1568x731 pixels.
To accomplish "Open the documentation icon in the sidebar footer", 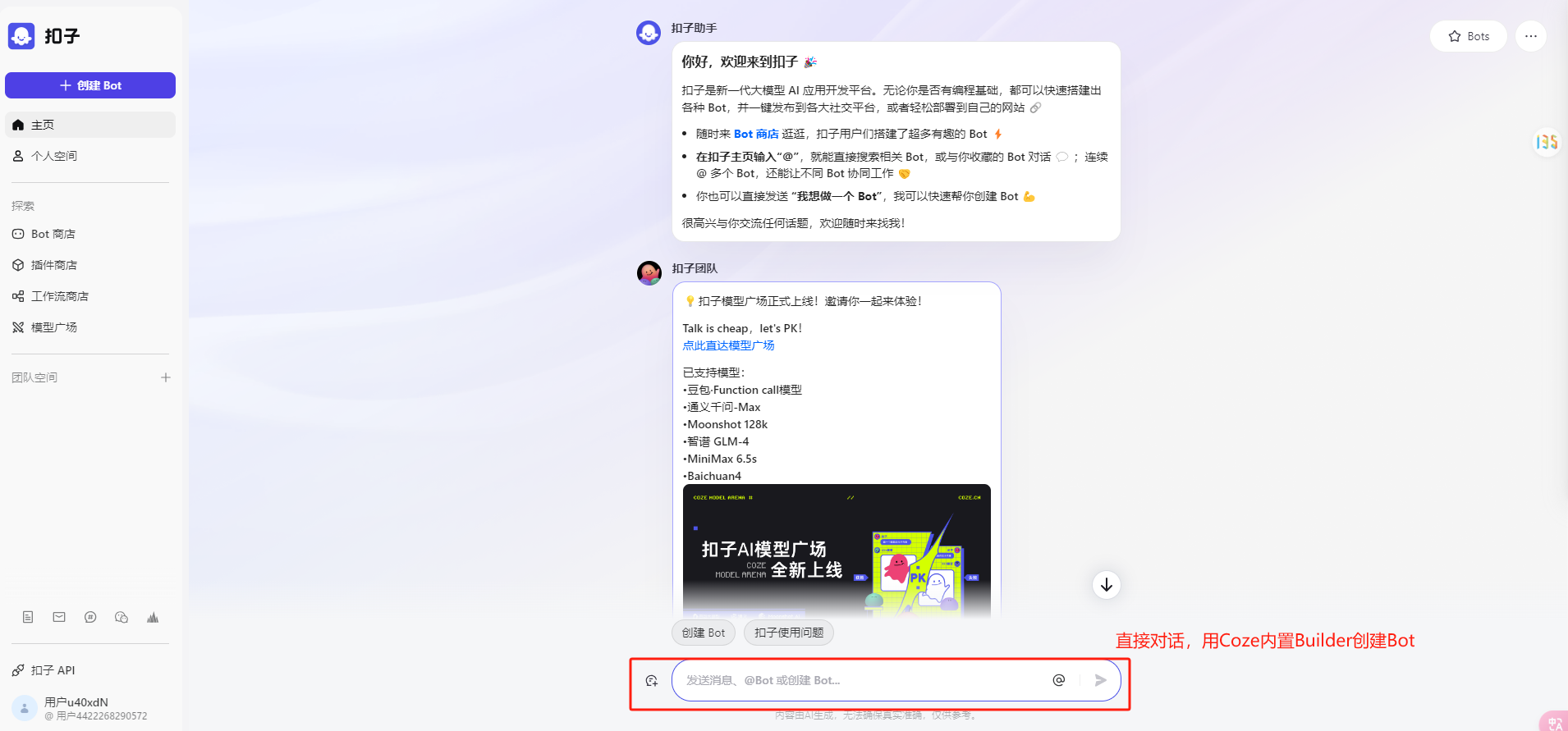I will pos(28,617).
